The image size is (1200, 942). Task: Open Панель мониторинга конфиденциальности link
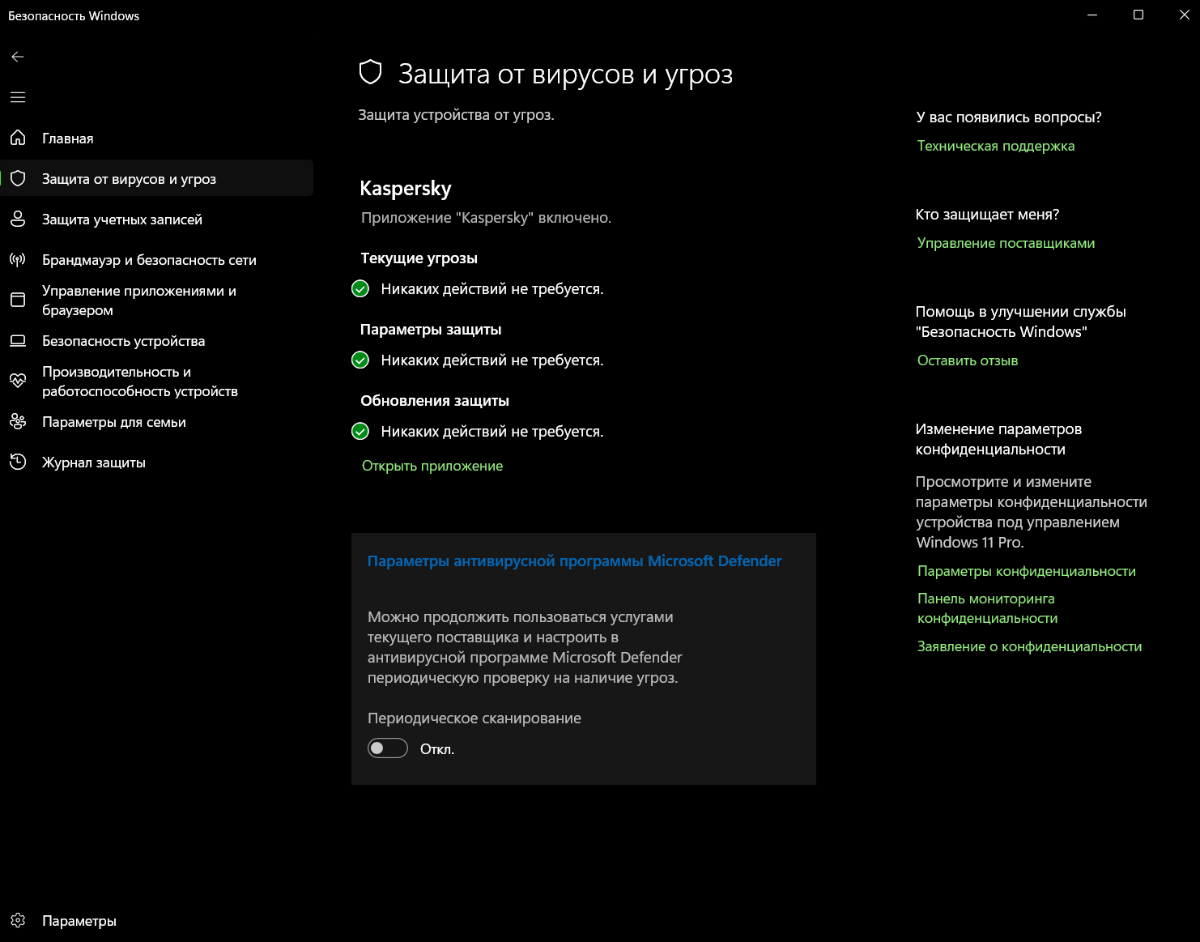pos(987,608)
